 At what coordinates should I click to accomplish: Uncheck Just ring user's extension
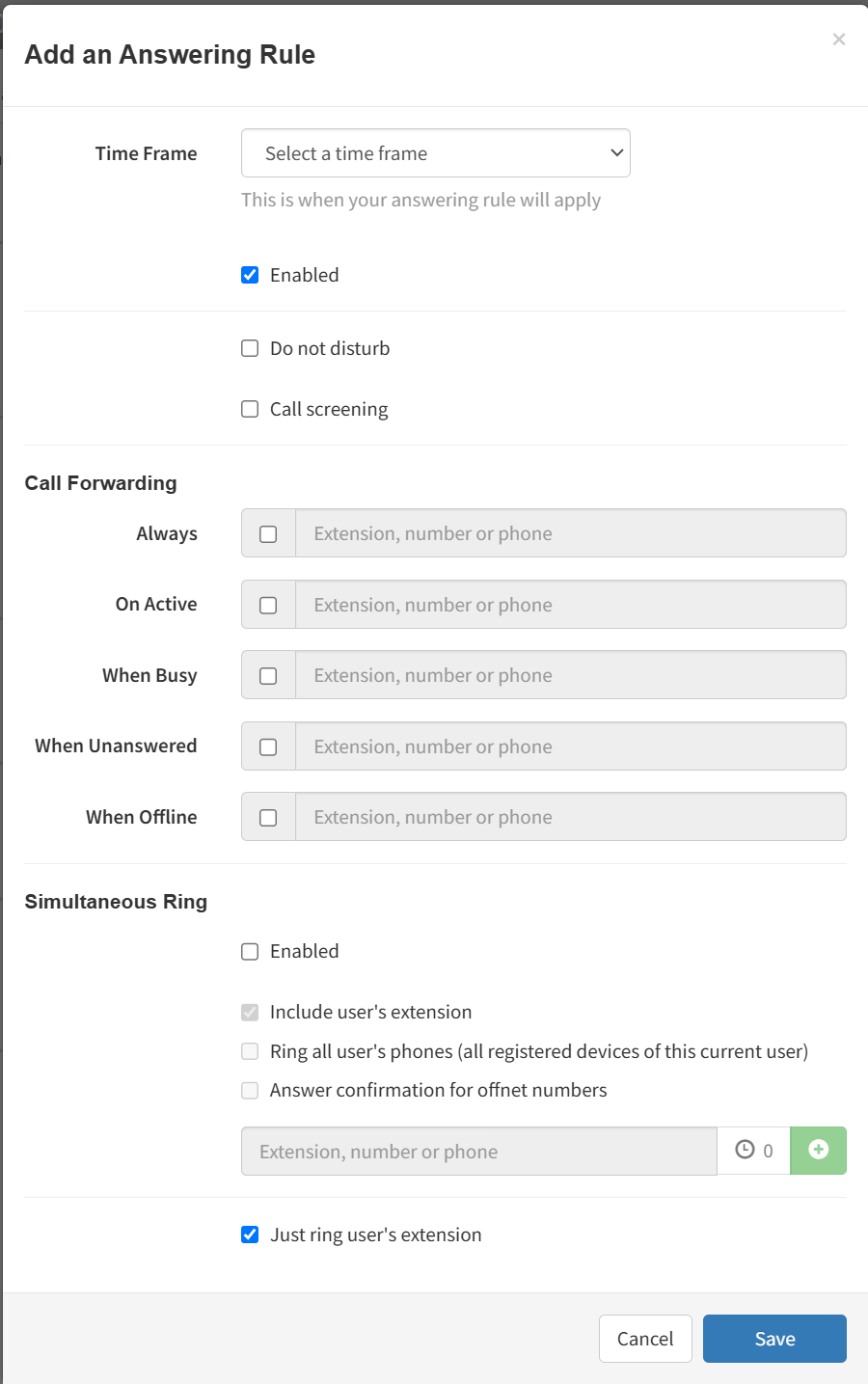pyautogui.click(x=250, y=1235)
